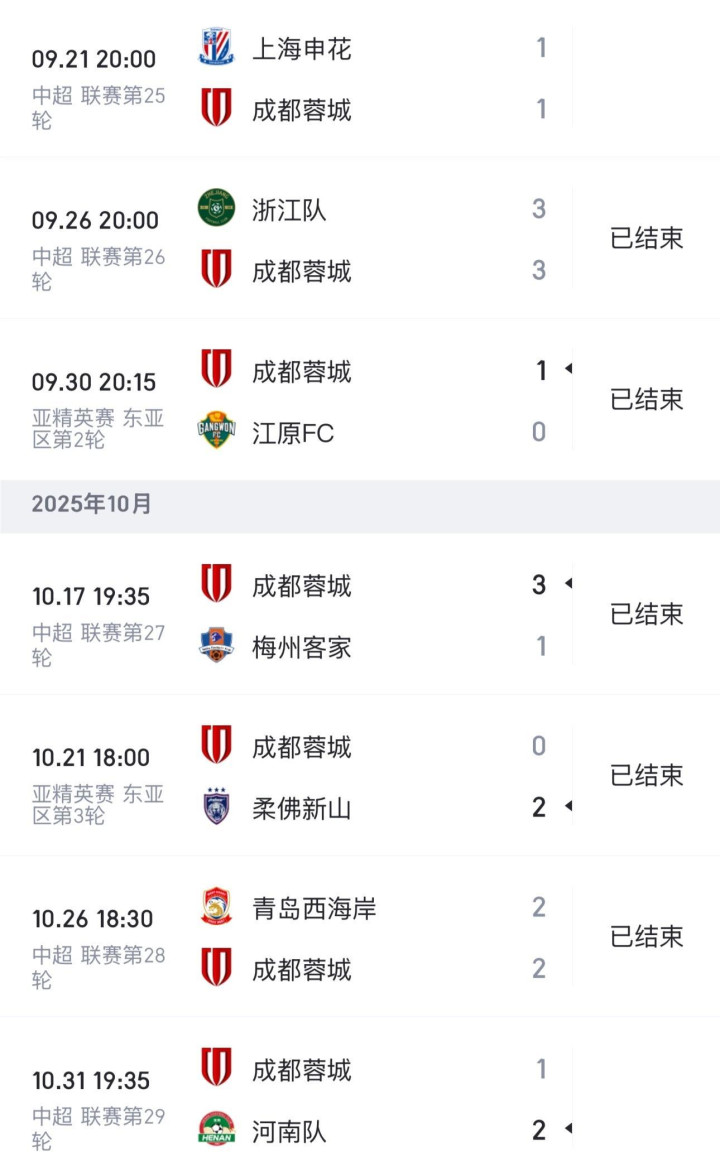Viewport: 720px width, 1176px height.
Task: Open the Henan team logo
Action: tap(216, 1129)
